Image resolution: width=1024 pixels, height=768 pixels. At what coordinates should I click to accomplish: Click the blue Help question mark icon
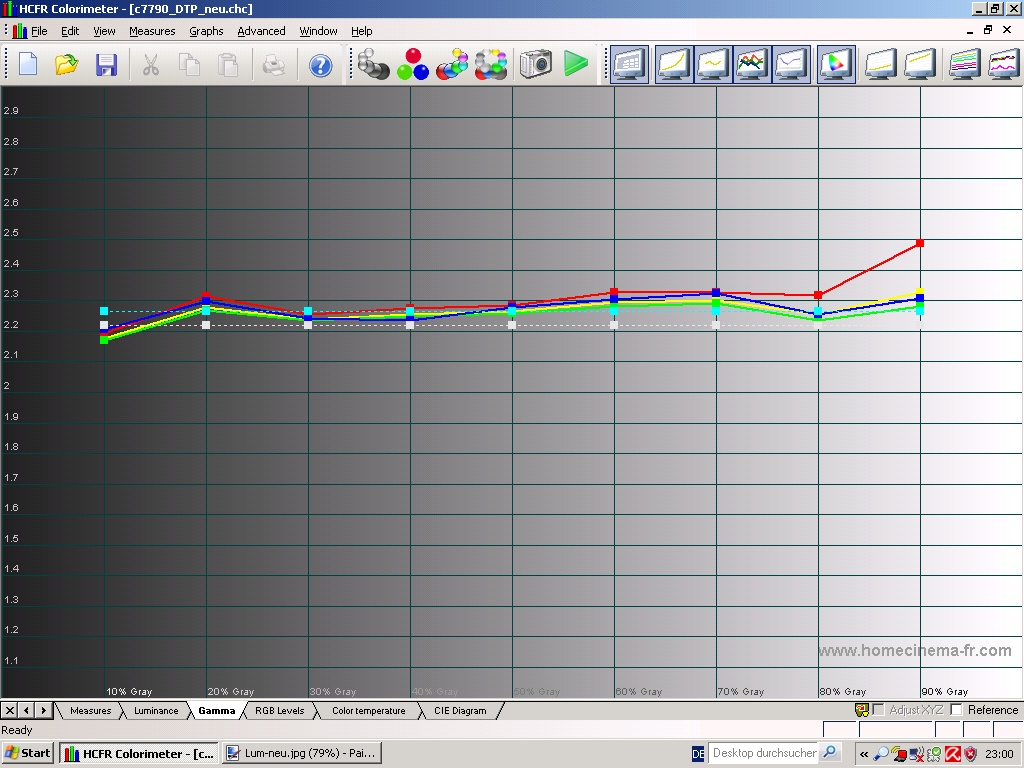(x=320, y=65)
